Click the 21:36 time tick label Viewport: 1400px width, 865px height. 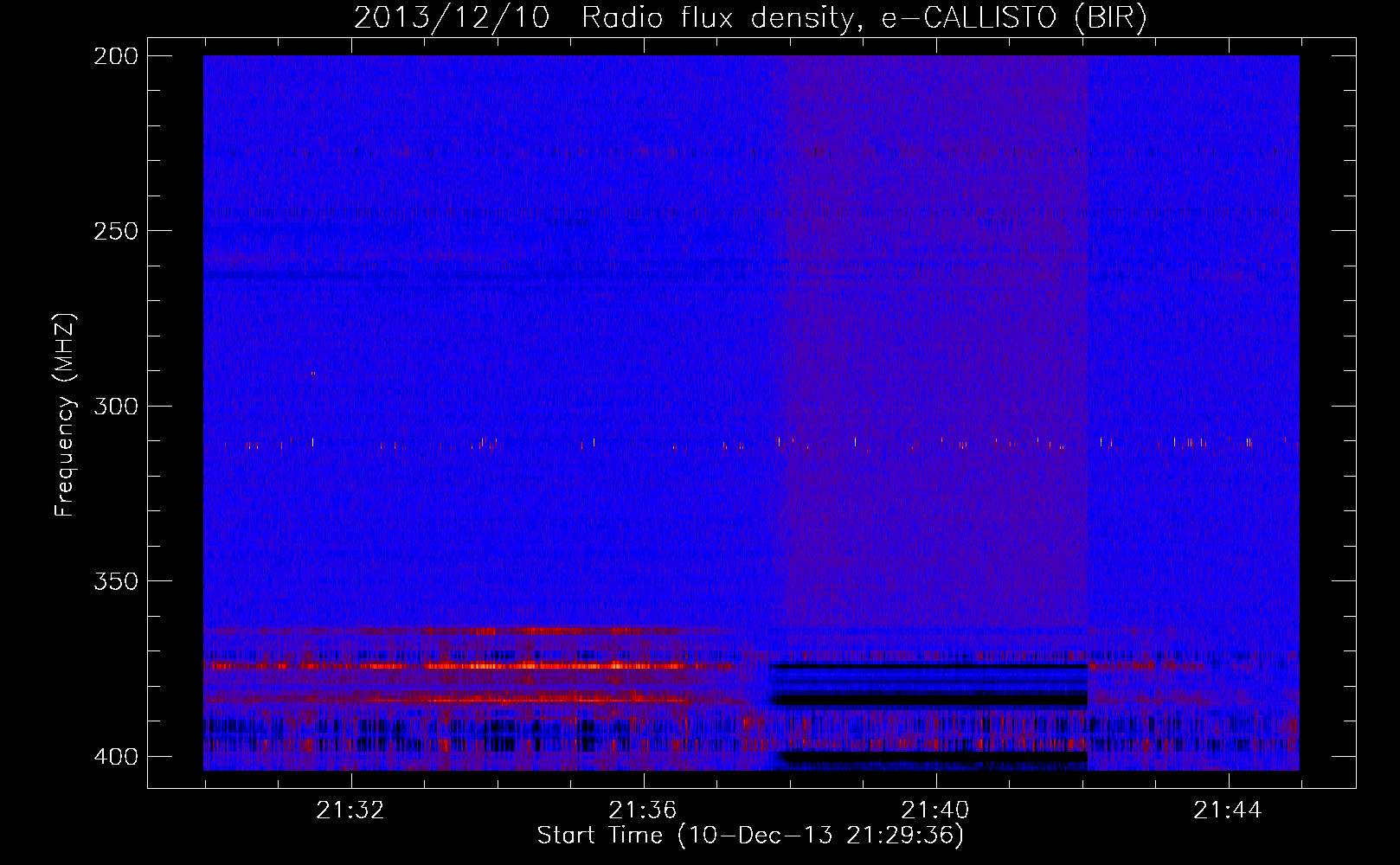coord(642,811)
